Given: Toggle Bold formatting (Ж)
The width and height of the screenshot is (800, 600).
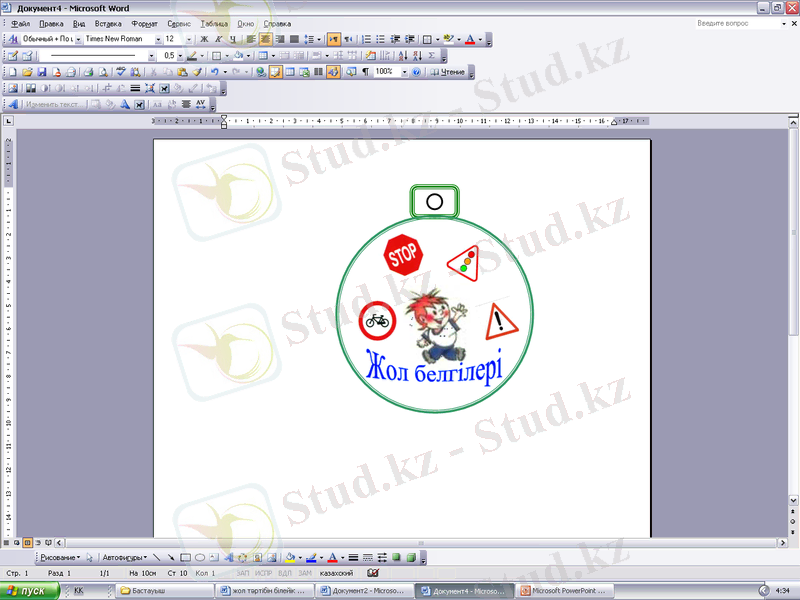Looking at the screenshot, I should [x=204, y=39].
